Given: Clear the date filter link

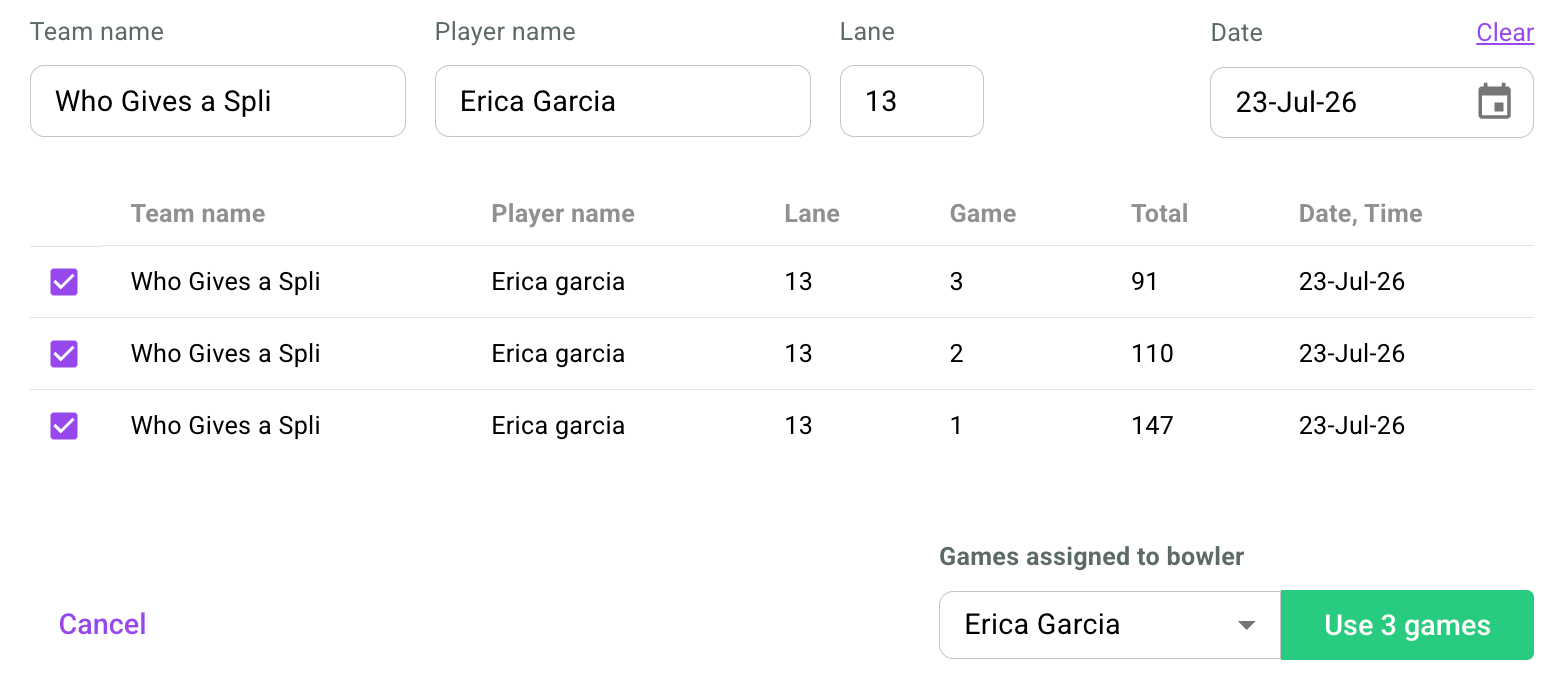Looking at the screenshot, I should [1505, 32].
